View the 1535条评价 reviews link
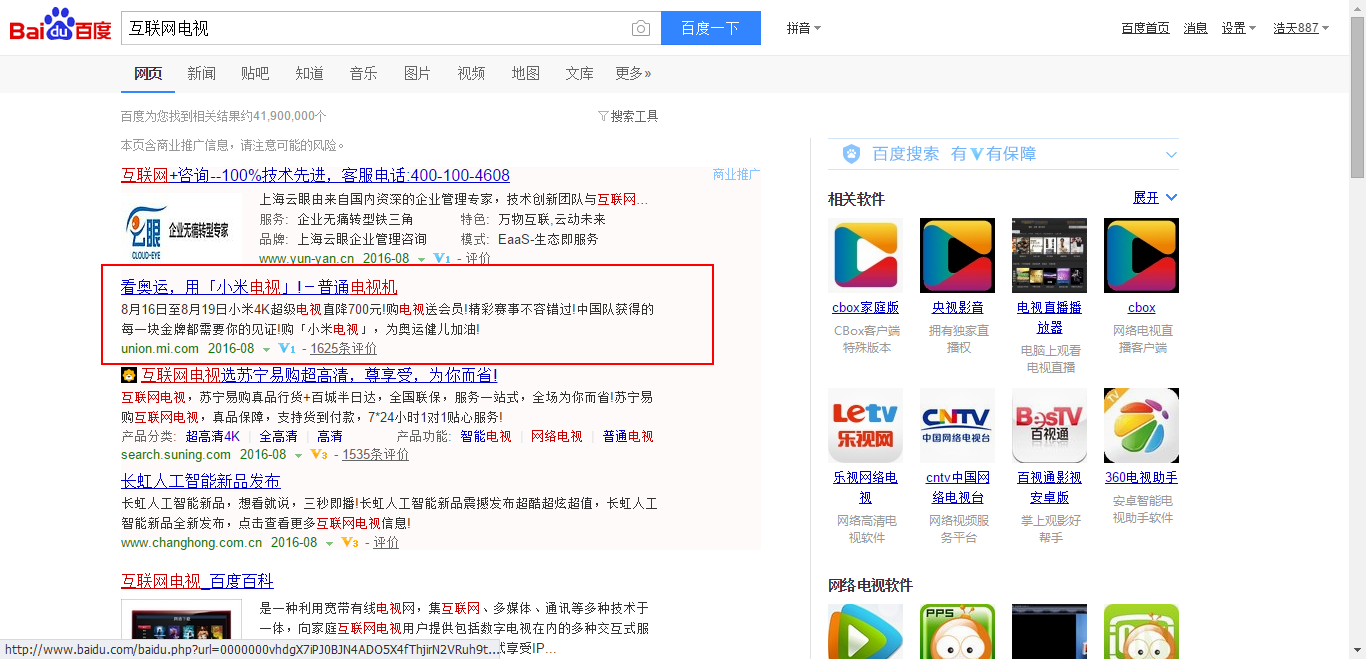The height and width of the screenshot is (659, 1366). coord(375,455)
